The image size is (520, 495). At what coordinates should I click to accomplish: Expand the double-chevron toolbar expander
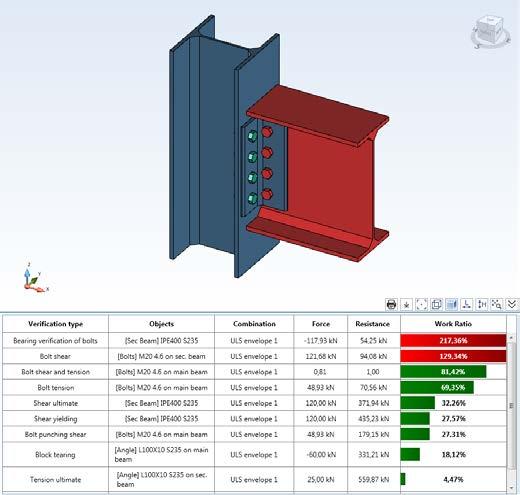[512, 304]
